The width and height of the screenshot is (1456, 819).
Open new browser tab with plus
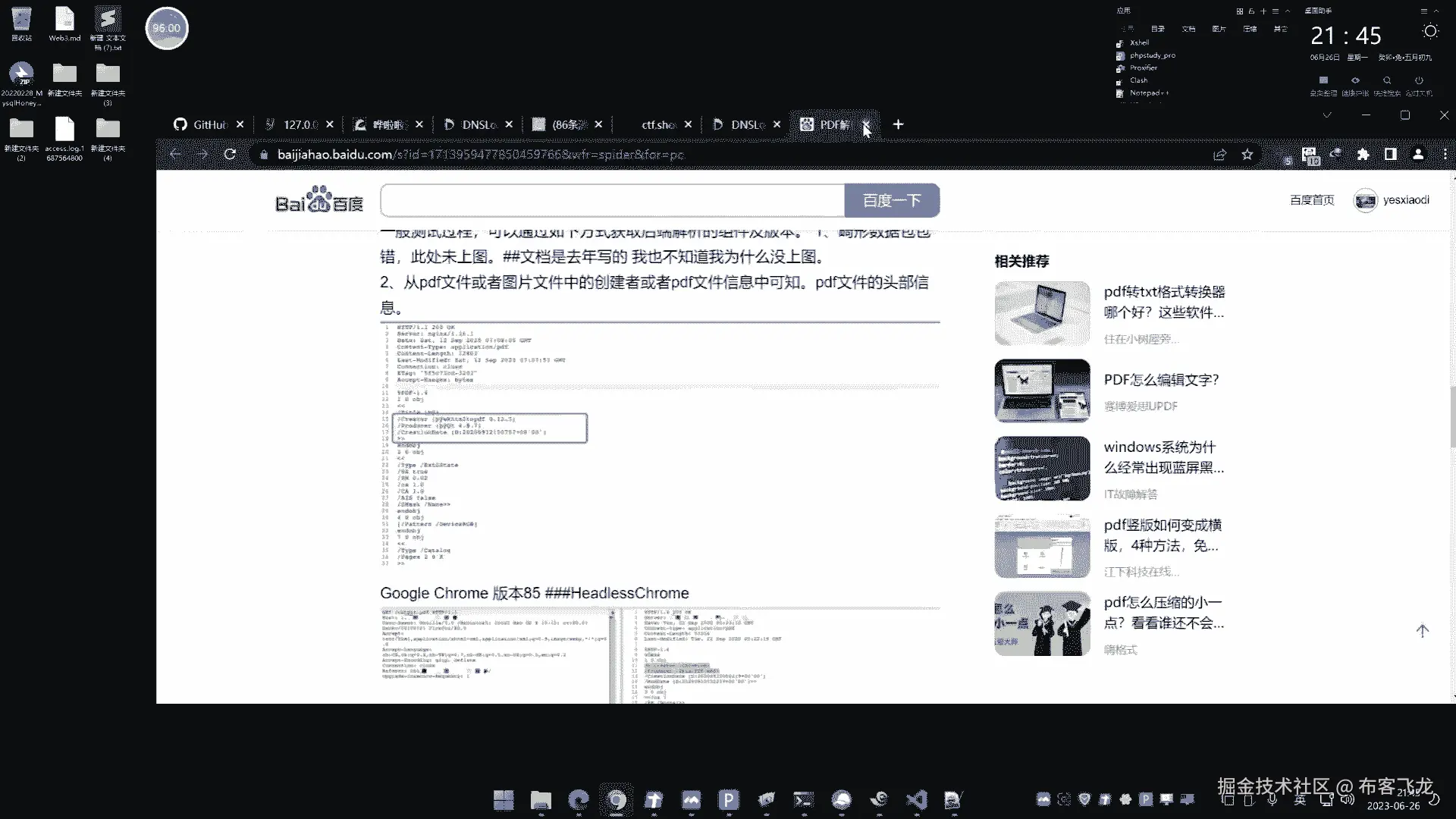tap(898, 124)
